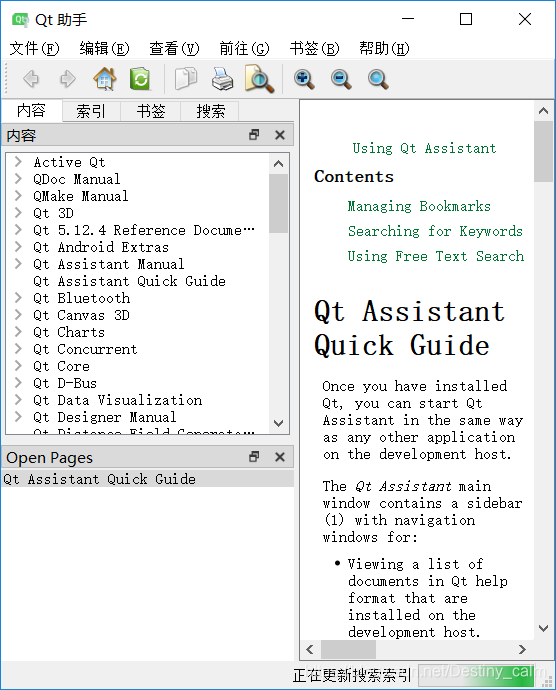Open Find in text magnifier icon
The height and width of the screenshot is (690, 556).
[x=259, y=79]
